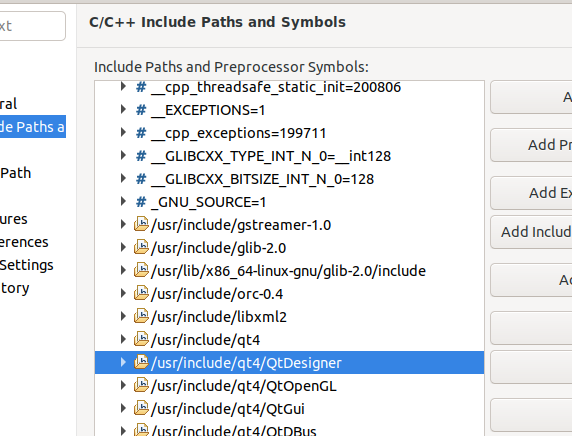Expand the selected QtDesigner include path
The width and height of the screenshot is (572, 436).
[x=123, y=362]
